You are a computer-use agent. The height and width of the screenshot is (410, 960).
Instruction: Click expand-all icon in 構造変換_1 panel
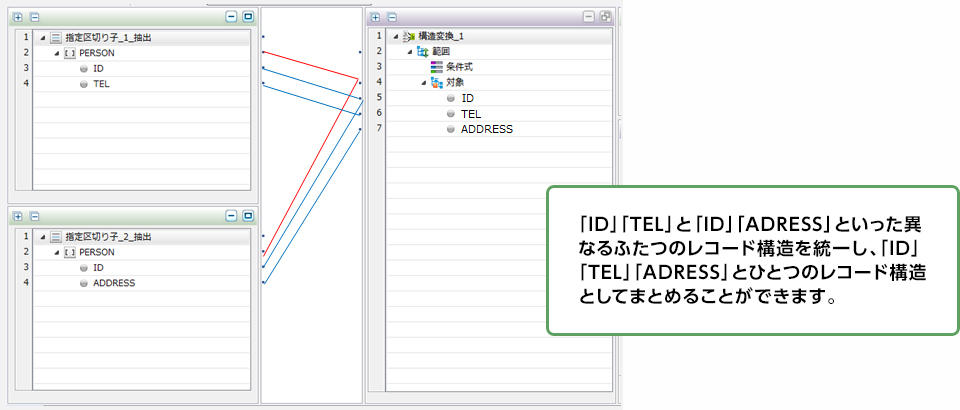[375, 18]
